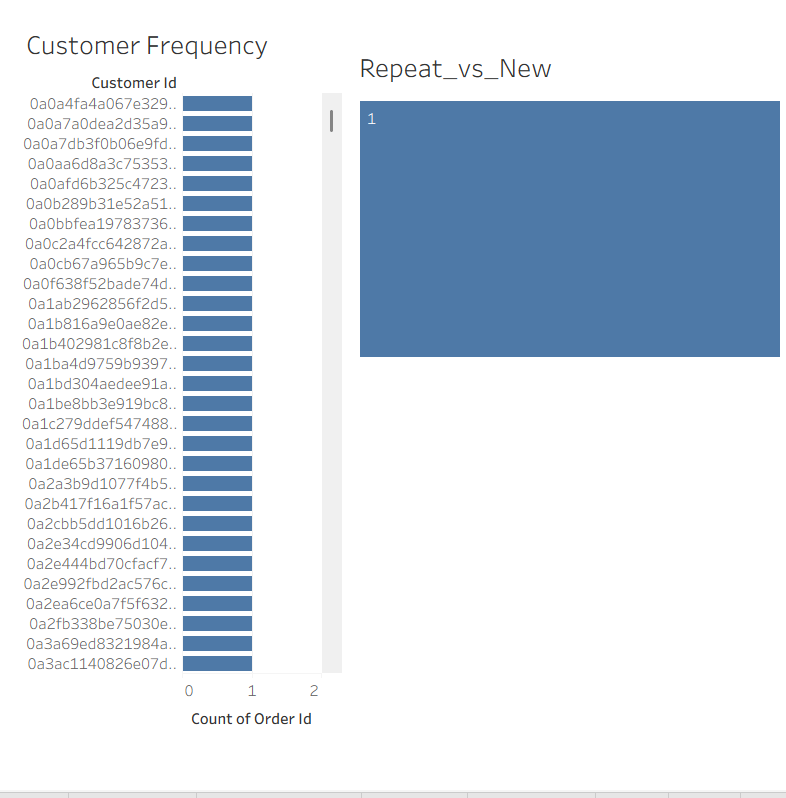Pick customer label 0a1b816a9e0ae82e..
The height and width of the screenshot is (798, 786).
click(x=102, y=324)
